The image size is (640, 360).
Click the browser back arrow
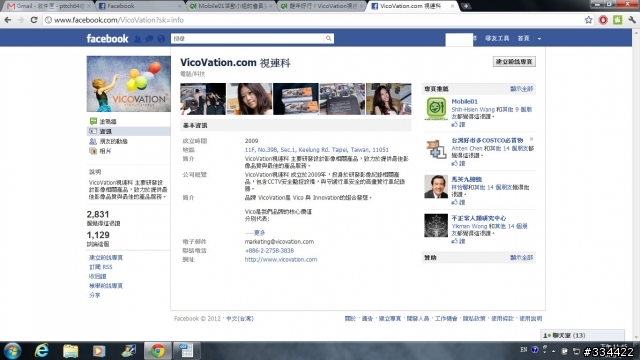8,20
